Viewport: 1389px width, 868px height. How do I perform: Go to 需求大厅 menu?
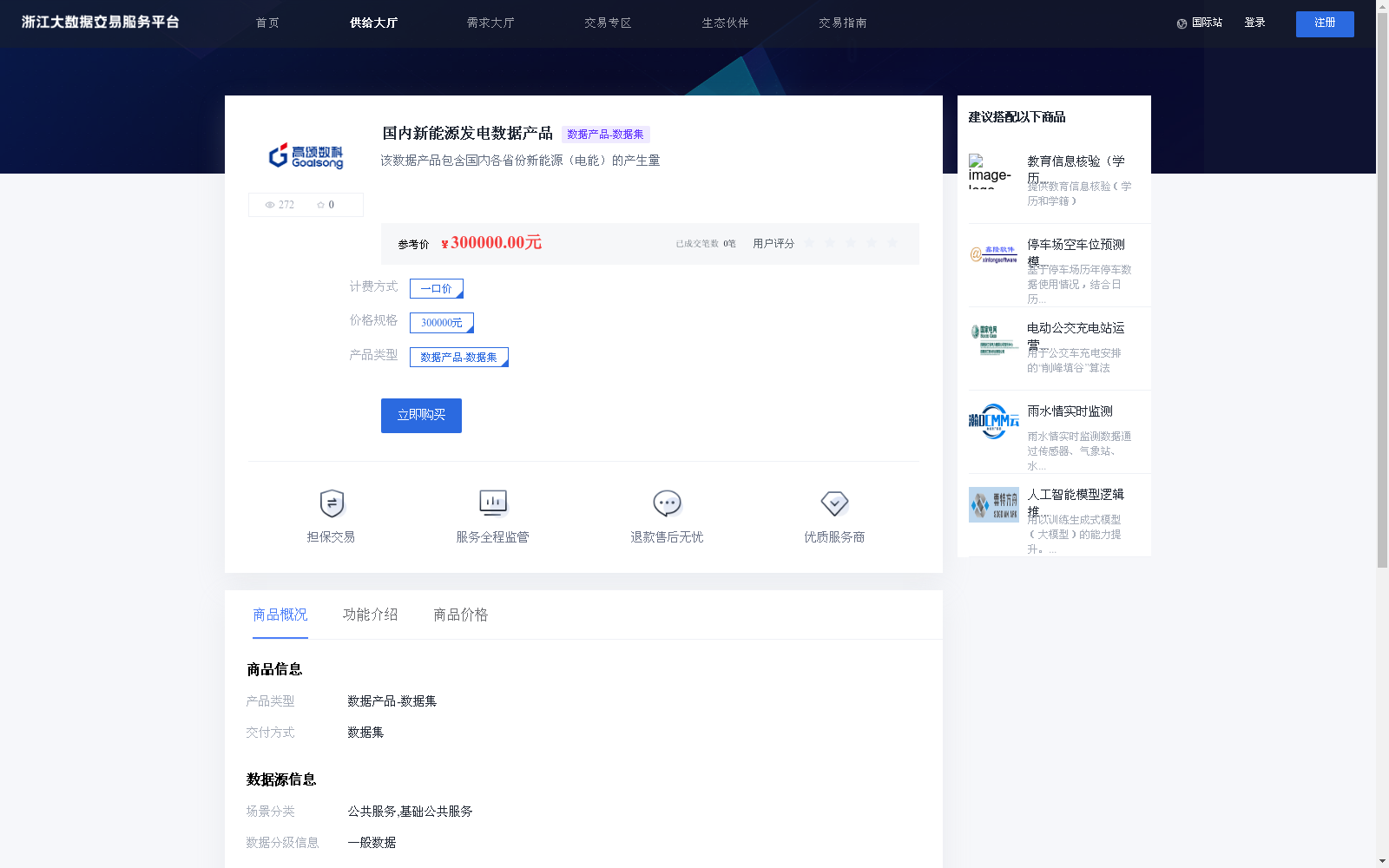point(490,23)
